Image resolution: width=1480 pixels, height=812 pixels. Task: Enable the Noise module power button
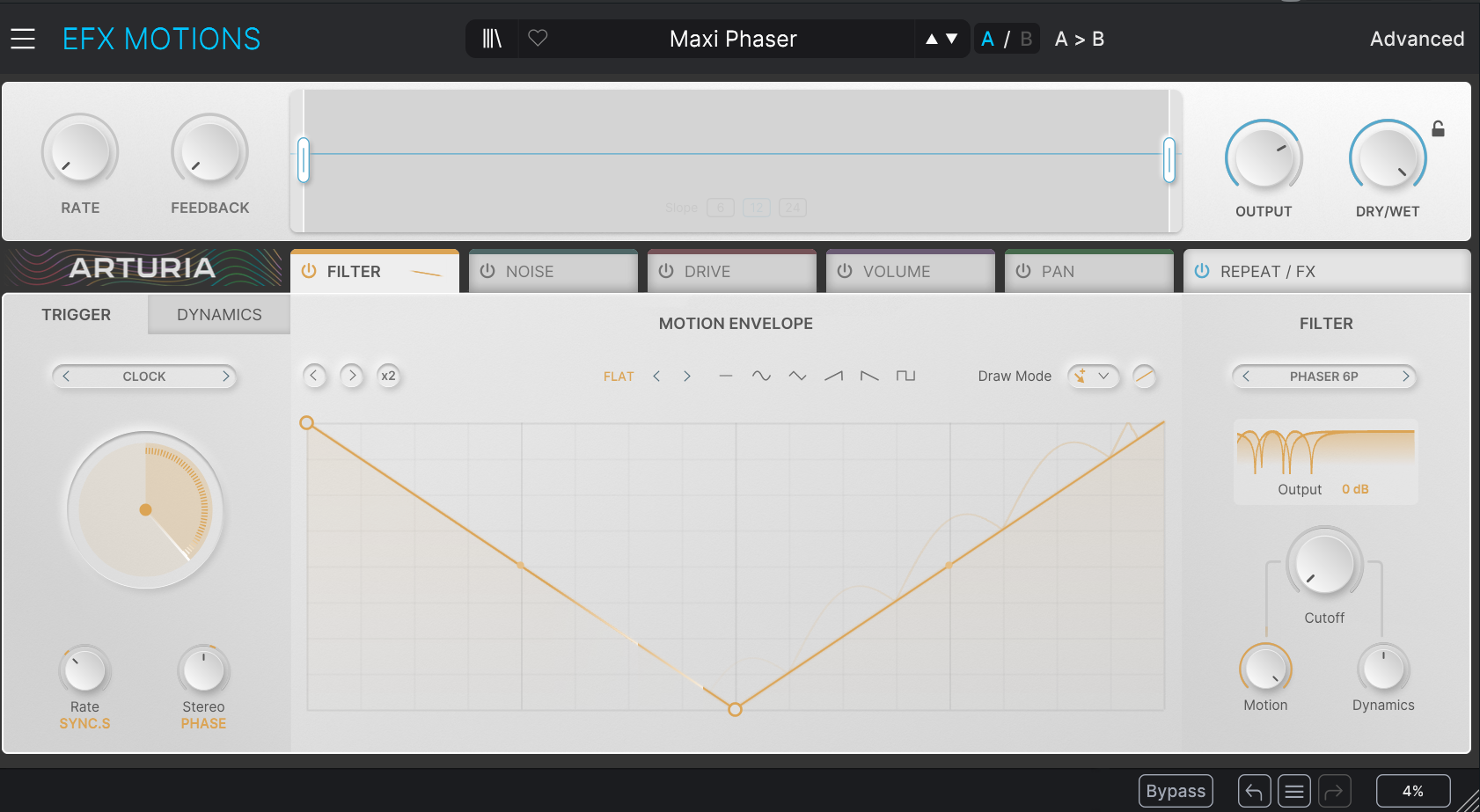(x=487, y=271)
